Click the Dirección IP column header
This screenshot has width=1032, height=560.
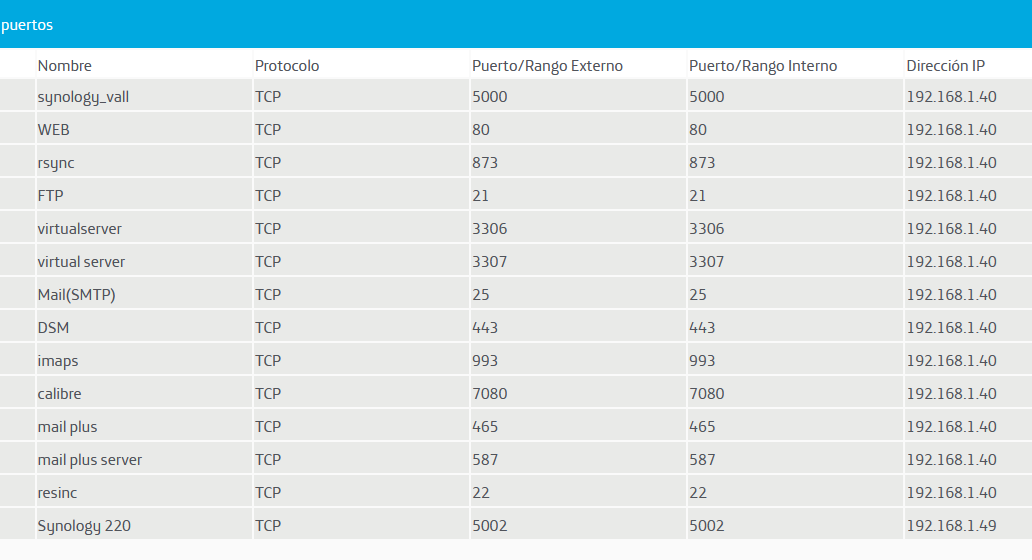[945, 66]
